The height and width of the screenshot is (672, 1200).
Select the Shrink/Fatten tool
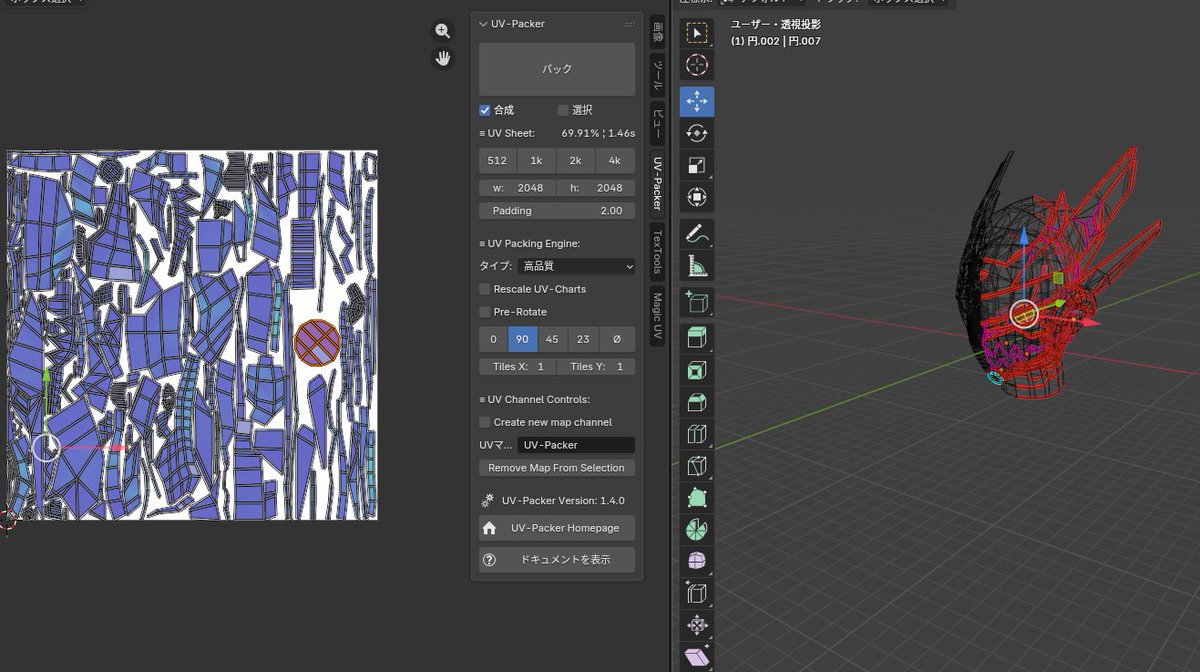tap(697, 626)
